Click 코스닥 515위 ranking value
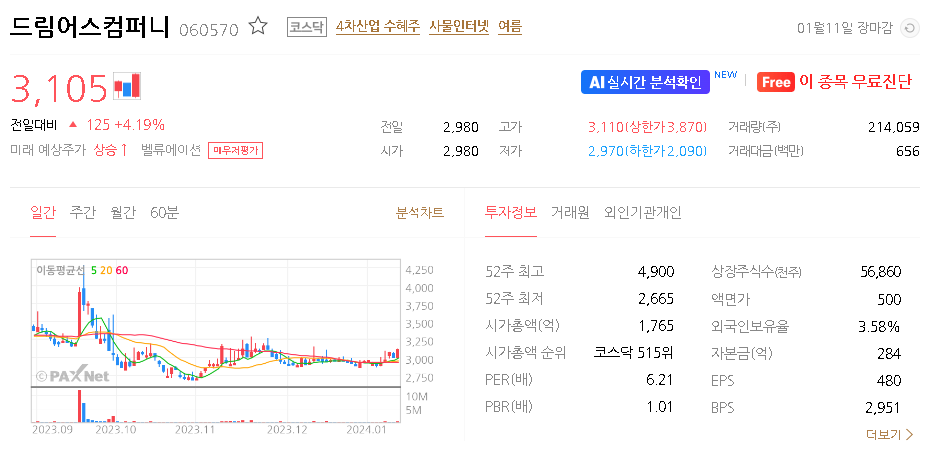 (x=634, y=353)
